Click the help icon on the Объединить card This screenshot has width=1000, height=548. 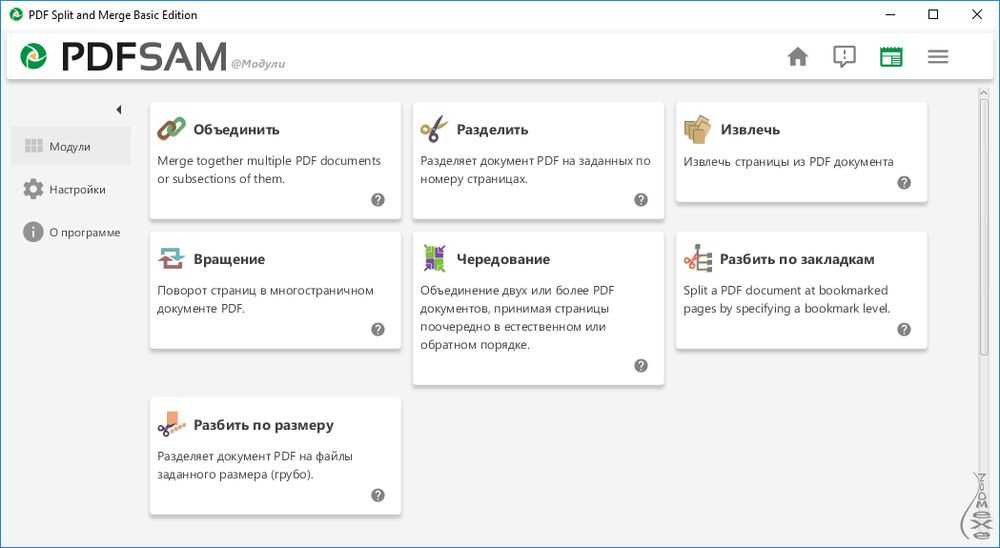tap(378, 200)
